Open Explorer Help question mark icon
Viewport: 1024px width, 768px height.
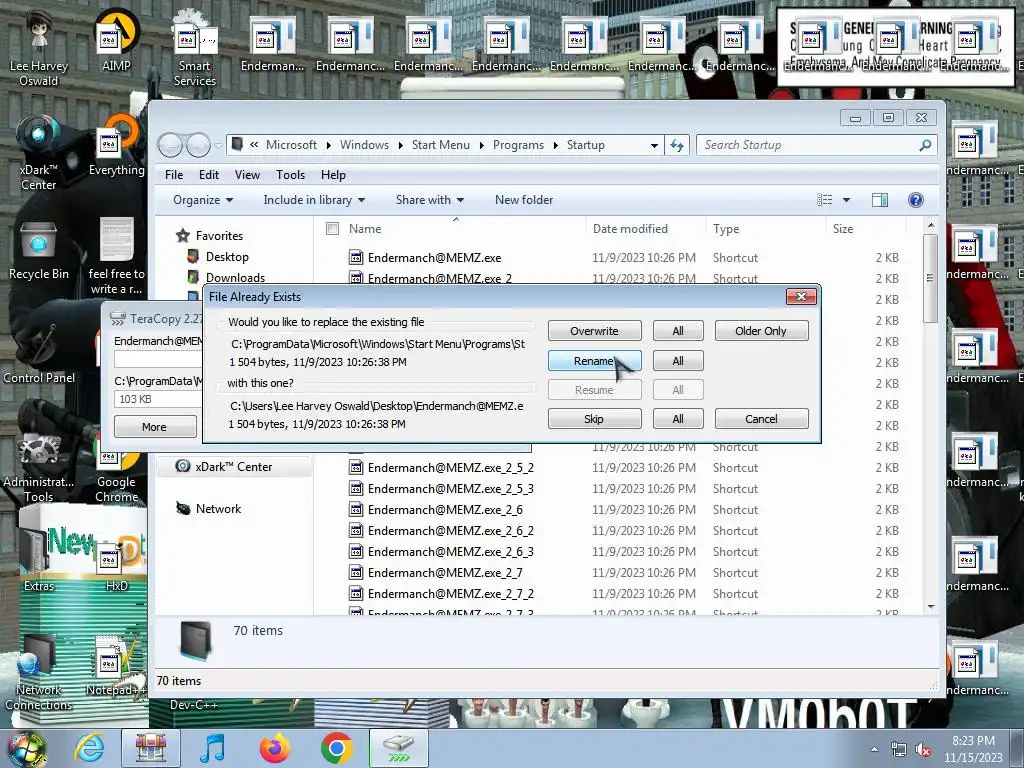pos(916,200)
